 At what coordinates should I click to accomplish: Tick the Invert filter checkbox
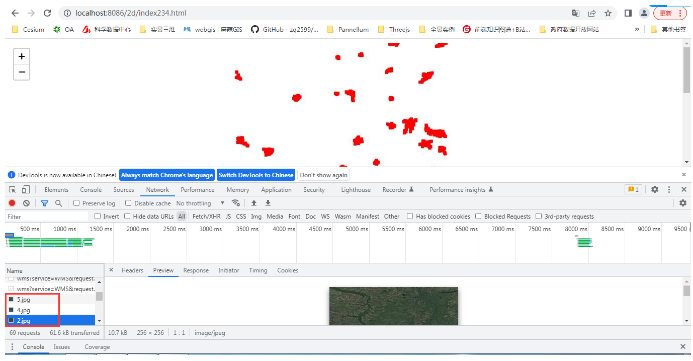coord(97,216)
